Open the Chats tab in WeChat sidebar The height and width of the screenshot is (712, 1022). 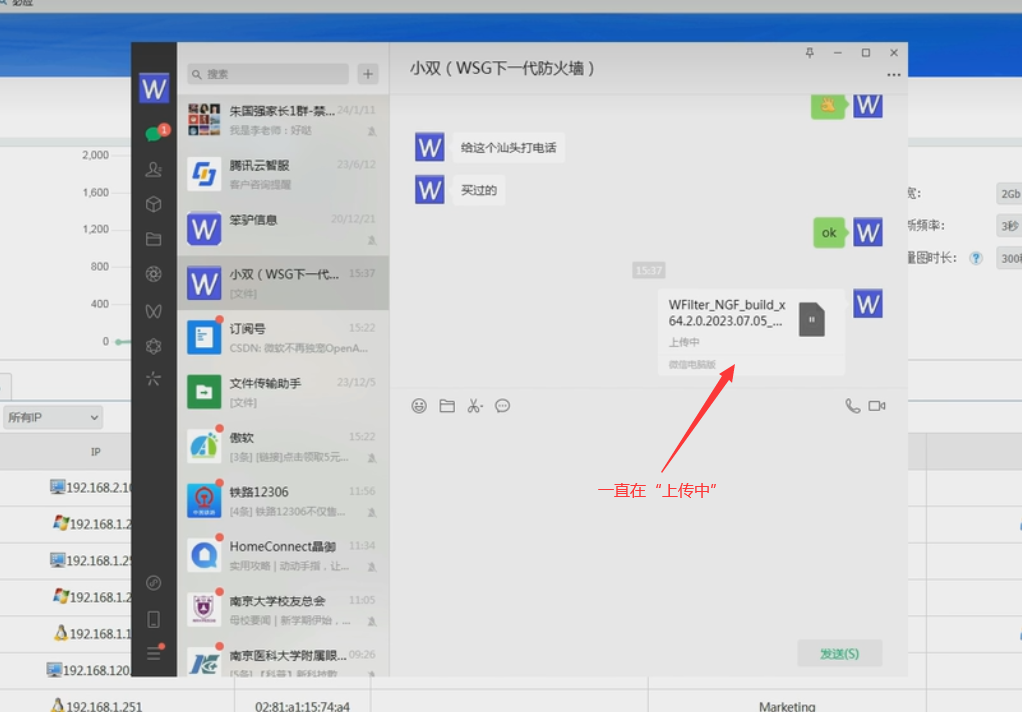pos(153,133)
